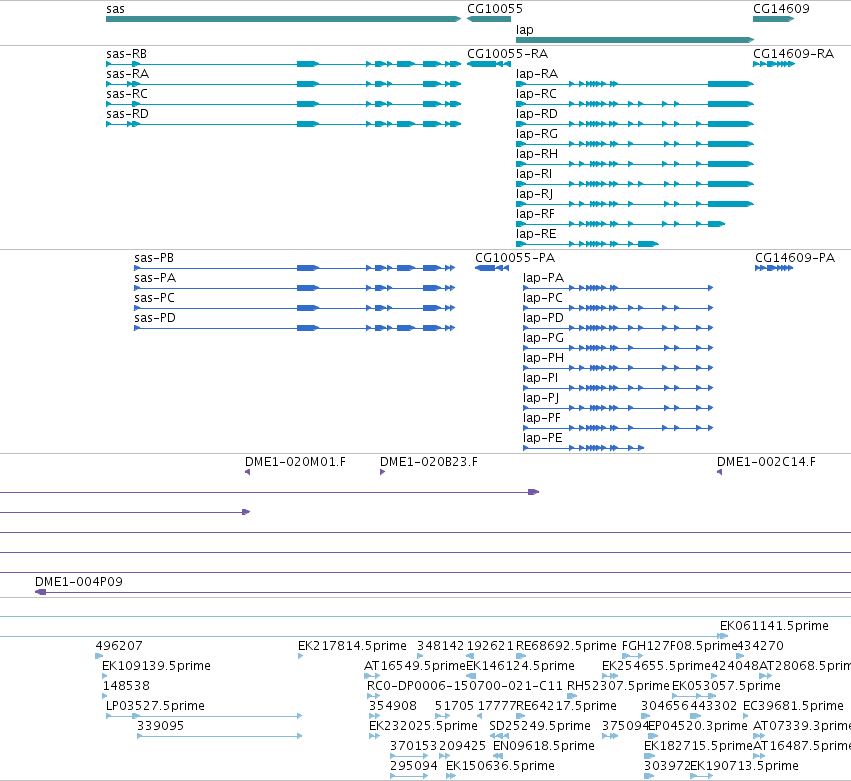
Task: Choose protein sas-PD label
Action: (x=155, y=318)
